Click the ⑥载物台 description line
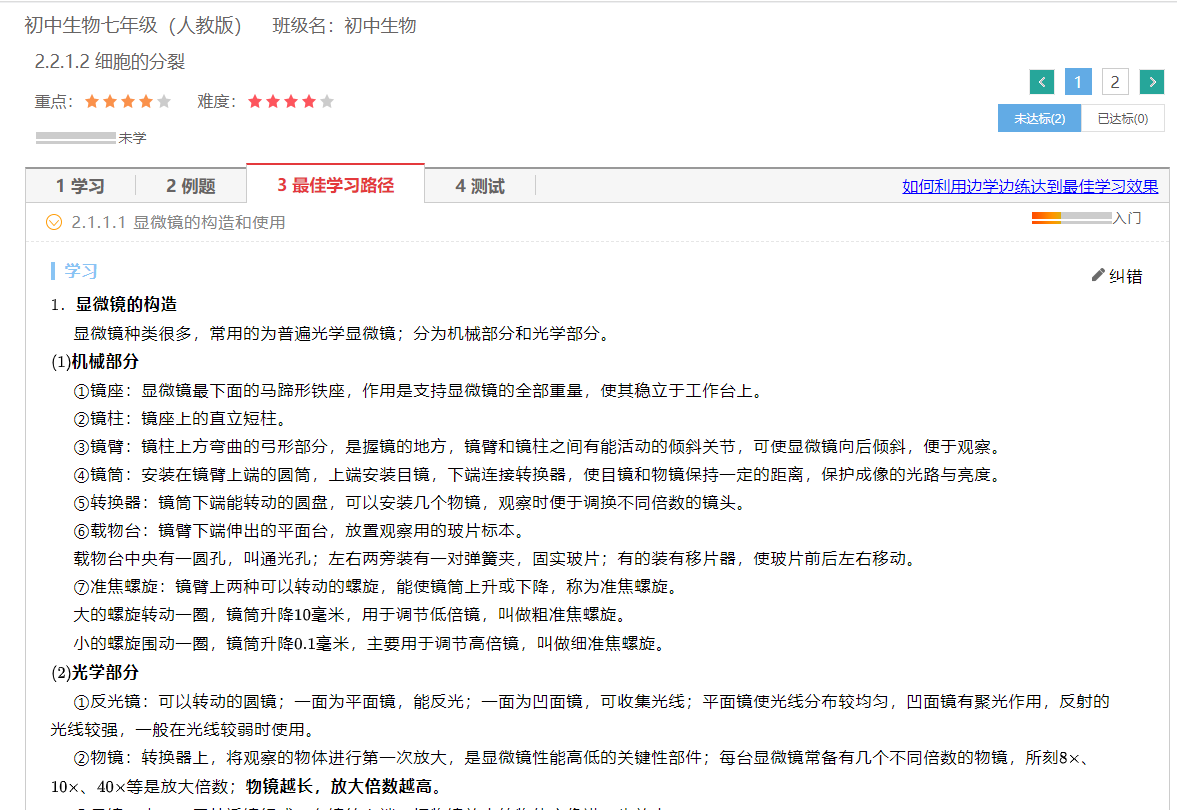1177x810 pixels. point(302,531)
